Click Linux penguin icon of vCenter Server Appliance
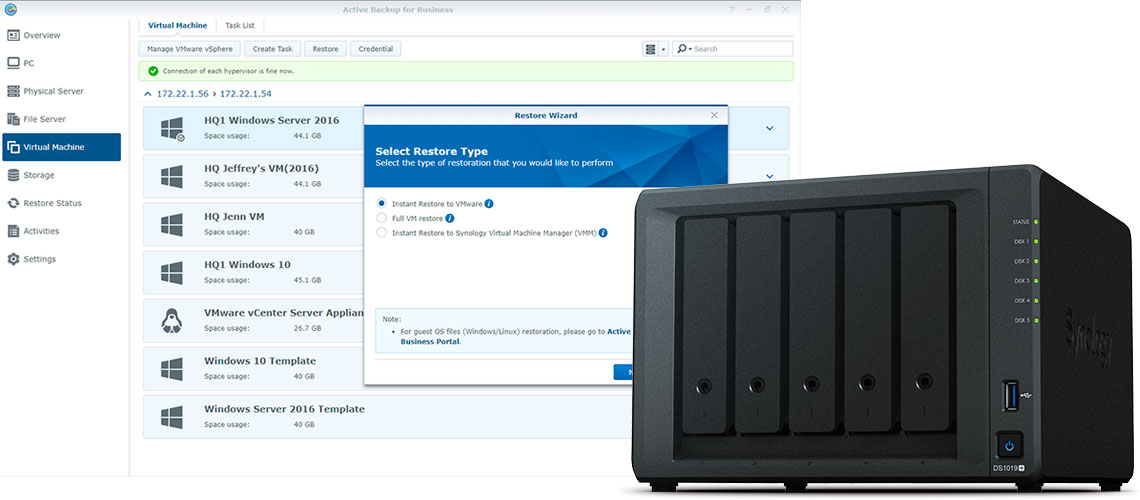The image size is (1140, 500). click(x=172, y=320)
